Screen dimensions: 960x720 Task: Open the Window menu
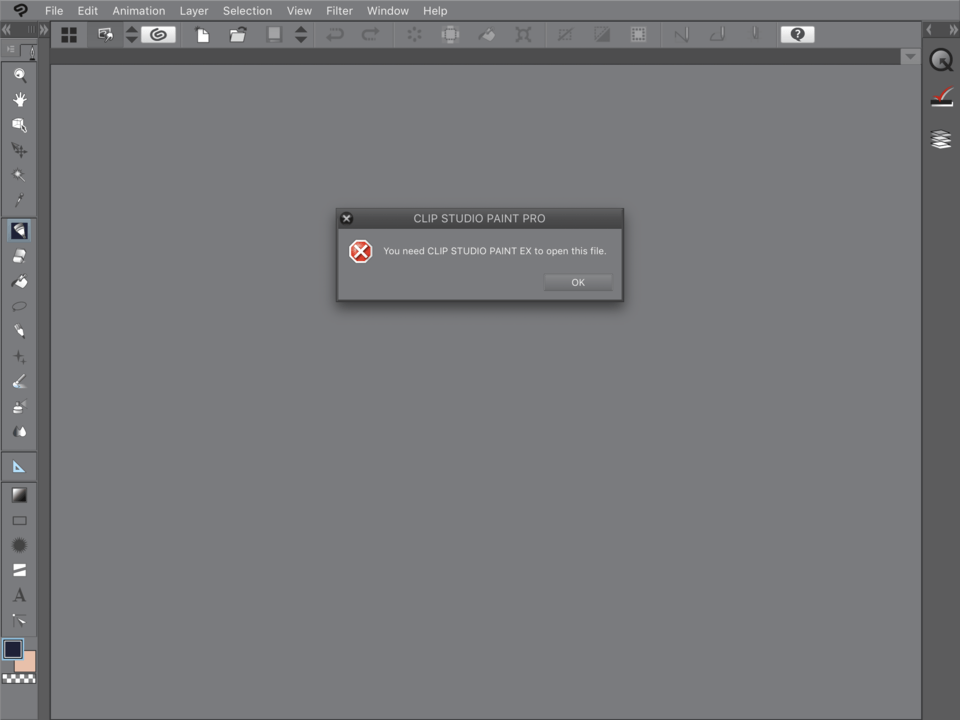point(387,11)
